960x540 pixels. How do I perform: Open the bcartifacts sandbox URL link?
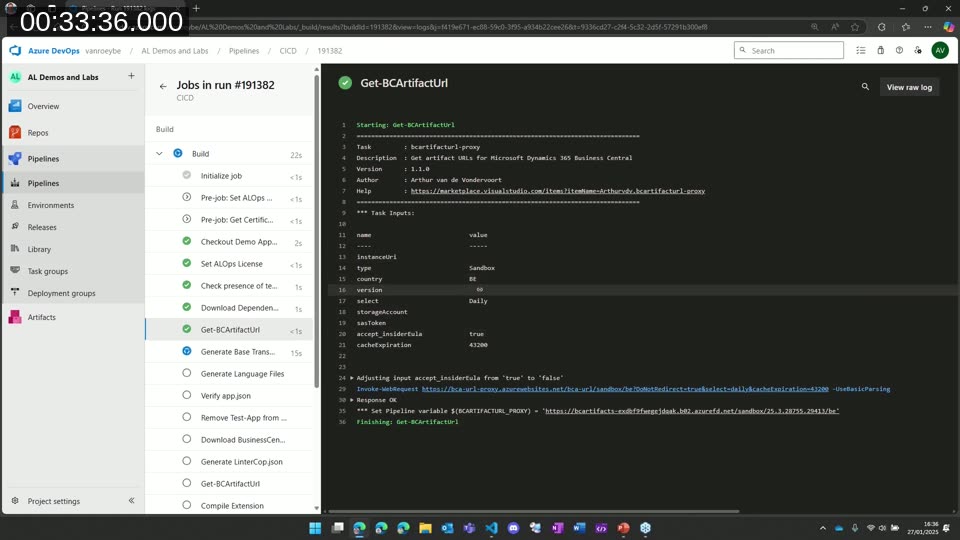pos(692,411)
